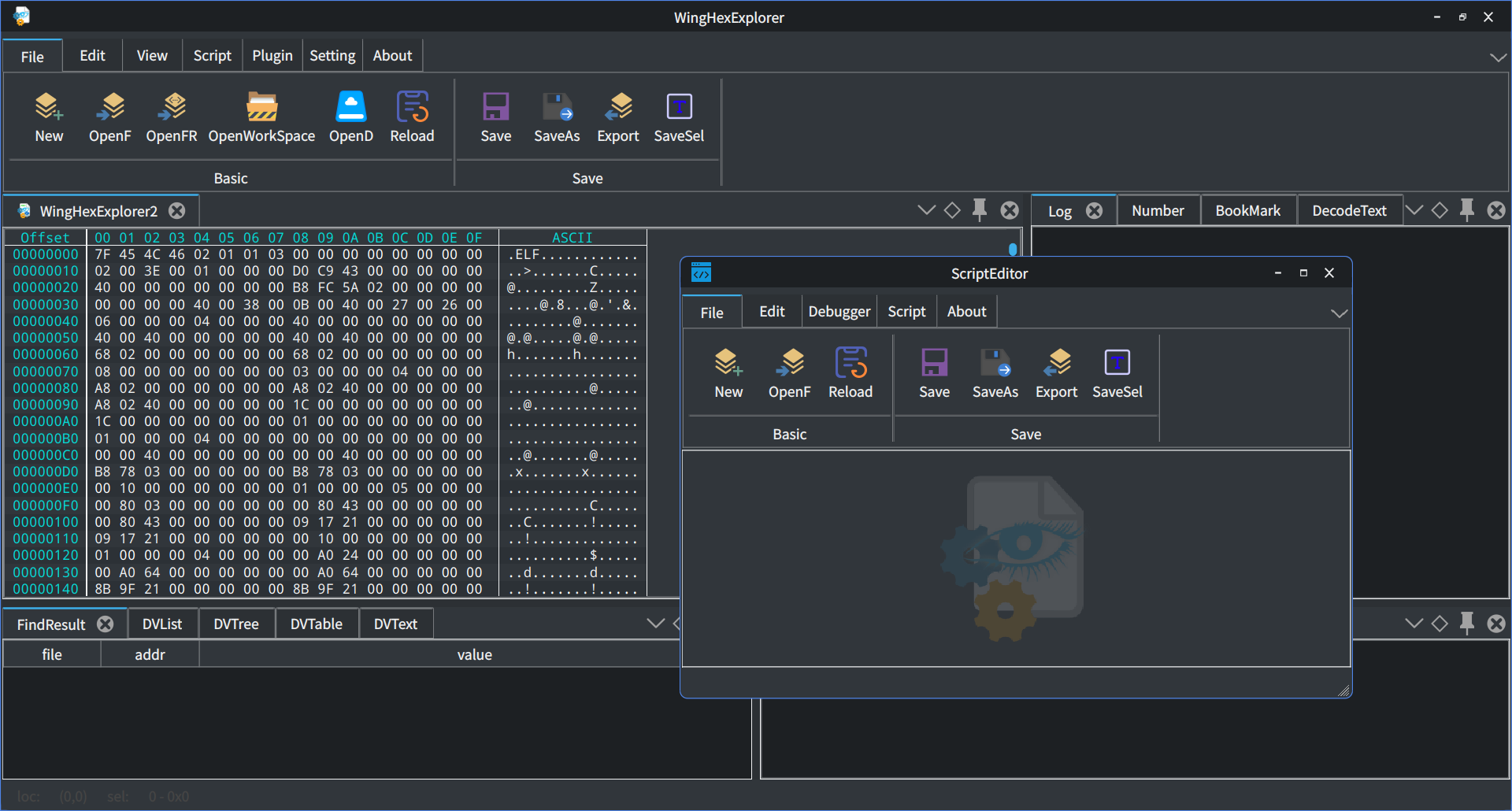
Task: Click the ScriptEditor resize grip corner
Action: coord(1343,691)
